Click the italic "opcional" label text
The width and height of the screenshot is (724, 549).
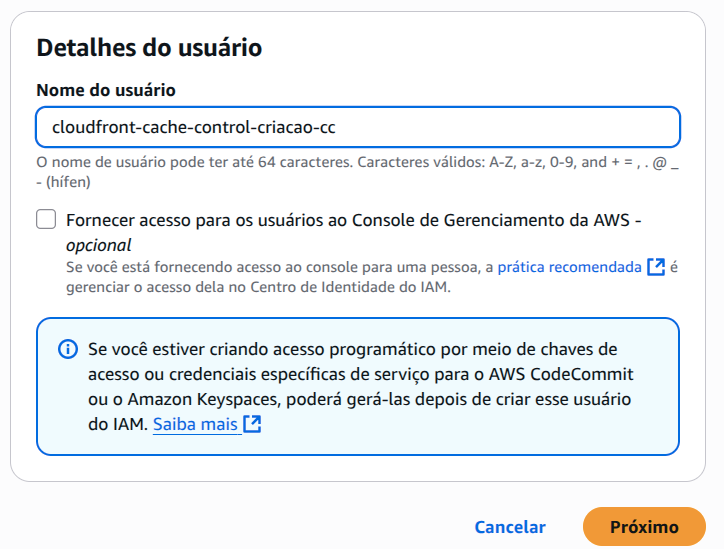(99, 245)
